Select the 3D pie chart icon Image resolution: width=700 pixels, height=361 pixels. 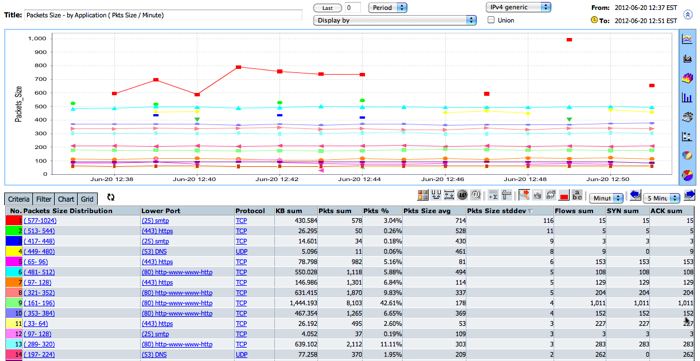688,156
